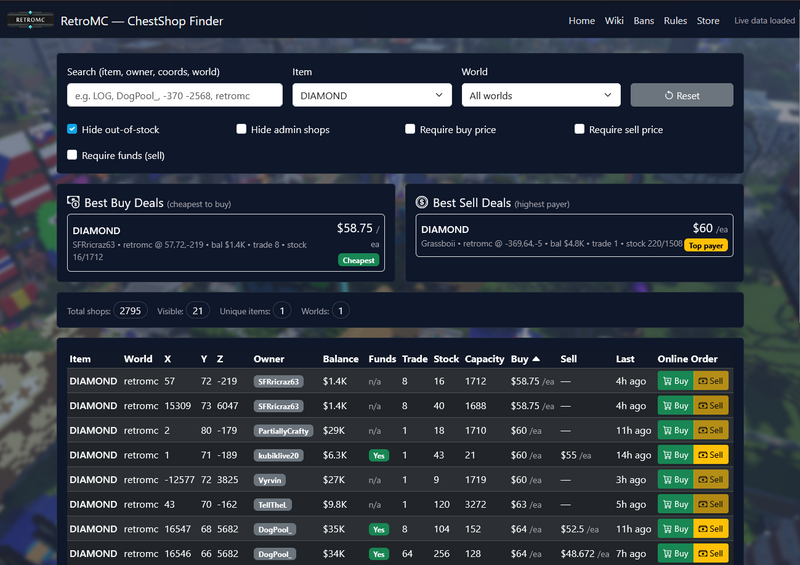800x565 pixels.
Task: Focus the Search item, owner, coords field
Action: [174, 95]
